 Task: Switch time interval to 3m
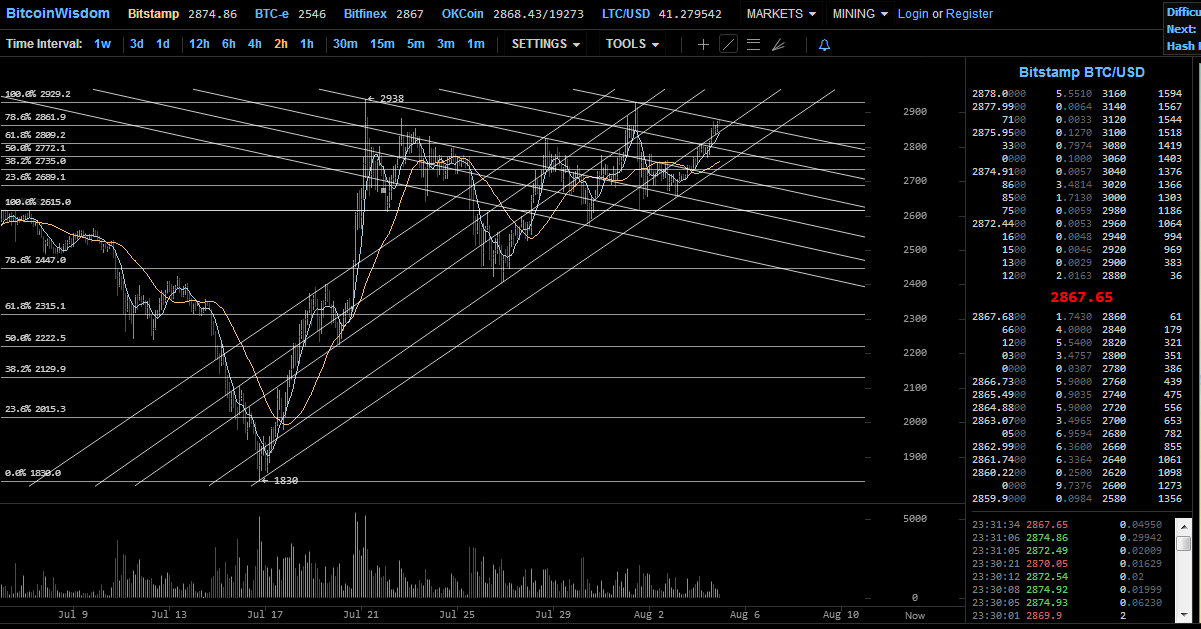pyautogui.click(x=445, y=44)
